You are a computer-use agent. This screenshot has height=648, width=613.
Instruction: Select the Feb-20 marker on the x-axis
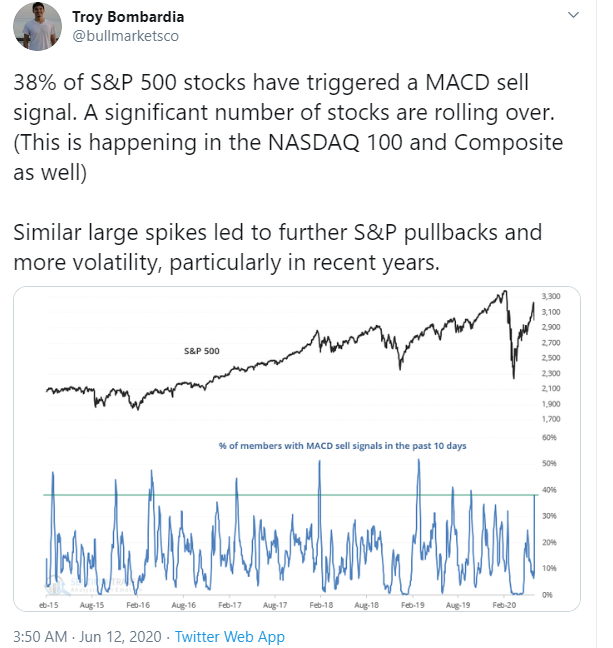click(504, 605)
